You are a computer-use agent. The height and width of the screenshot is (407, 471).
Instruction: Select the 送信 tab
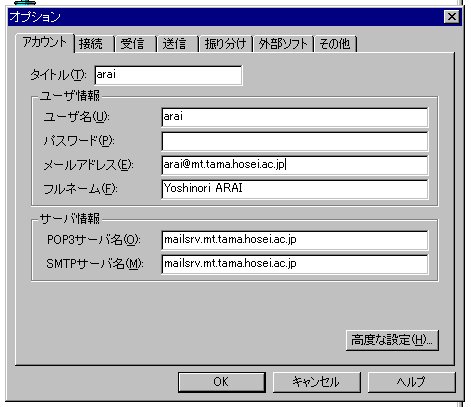pos(178,44)
